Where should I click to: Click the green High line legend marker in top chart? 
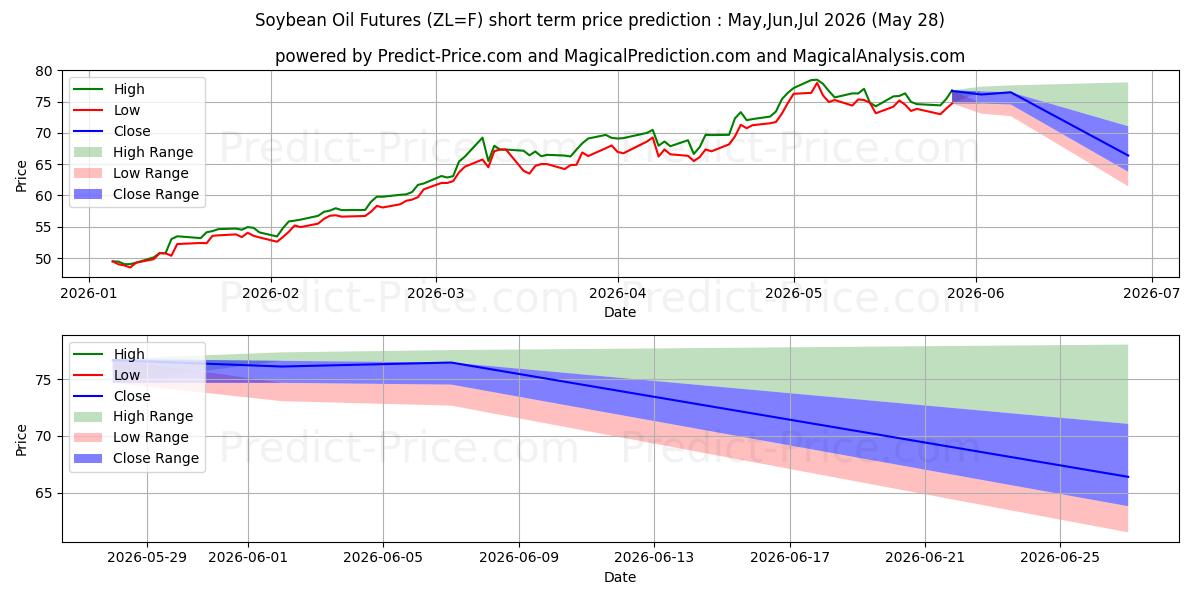pos(90,90)
